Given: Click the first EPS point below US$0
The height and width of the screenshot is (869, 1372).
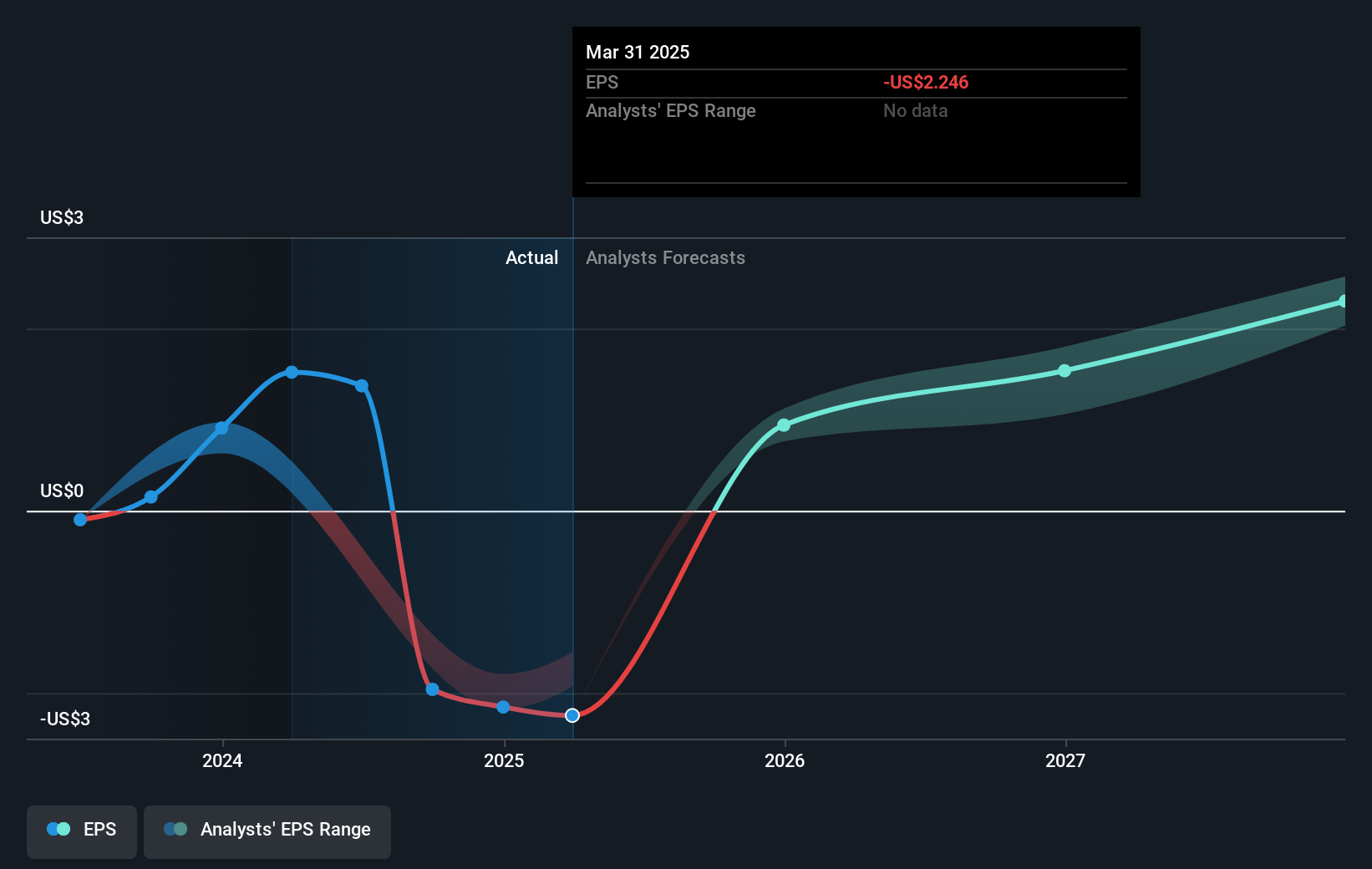Looking at the screenshot, I should [x=80, y=520].
